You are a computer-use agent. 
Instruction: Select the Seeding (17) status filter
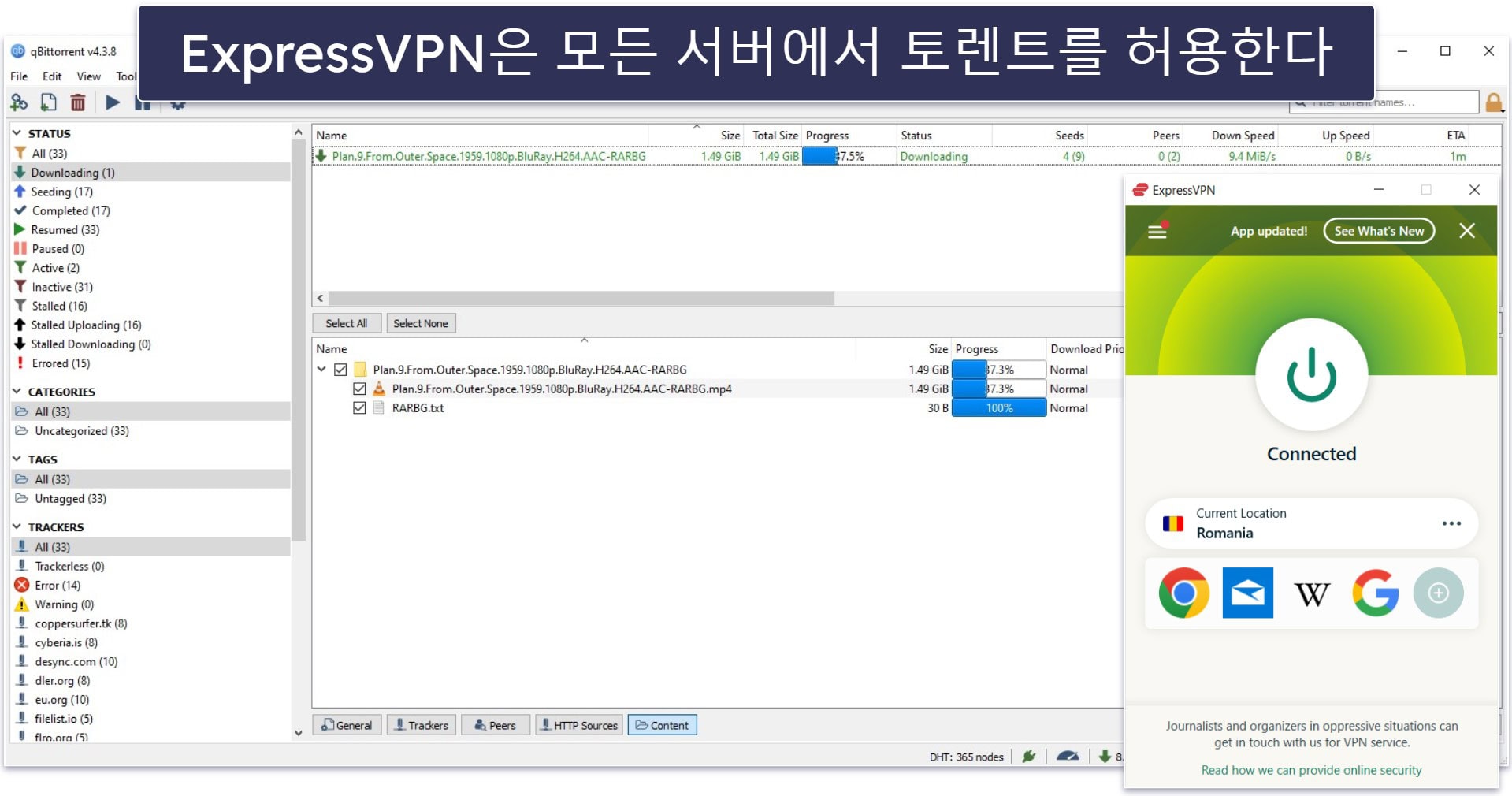150,192
